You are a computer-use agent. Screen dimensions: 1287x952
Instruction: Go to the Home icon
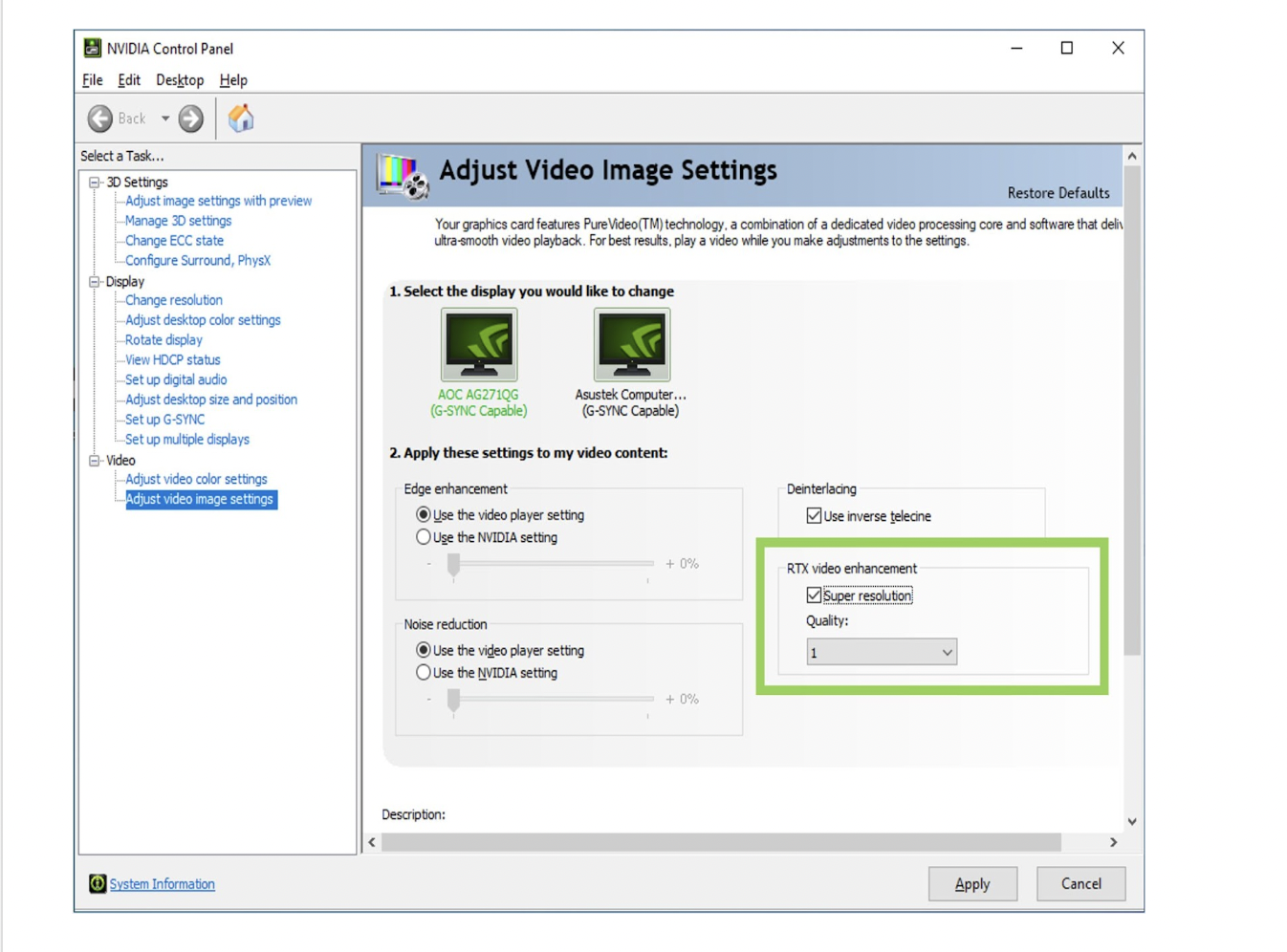point(241,118)
